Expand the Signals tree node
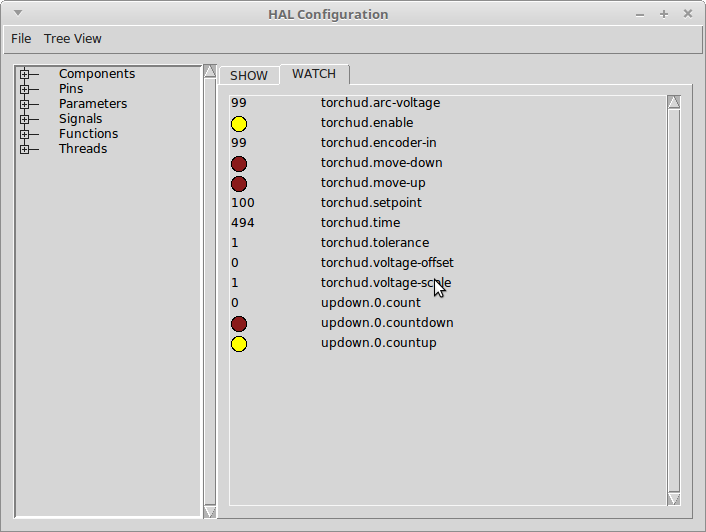706x532 pixels. click(x=25, y=119)
